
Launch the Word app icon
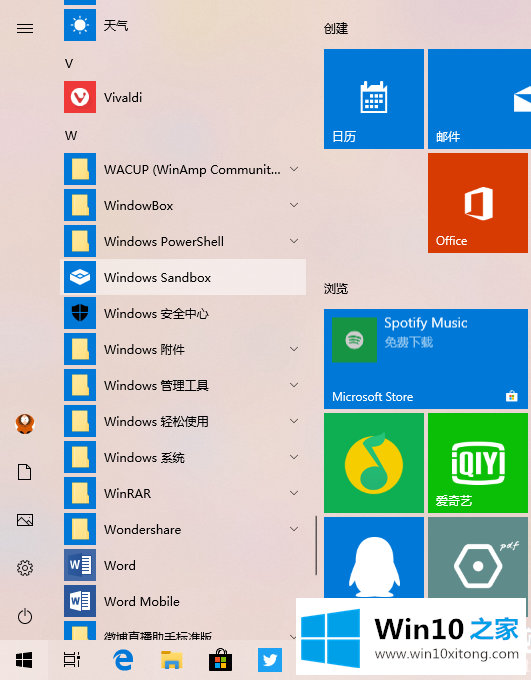pyautogui.click(x=80, y=565)
